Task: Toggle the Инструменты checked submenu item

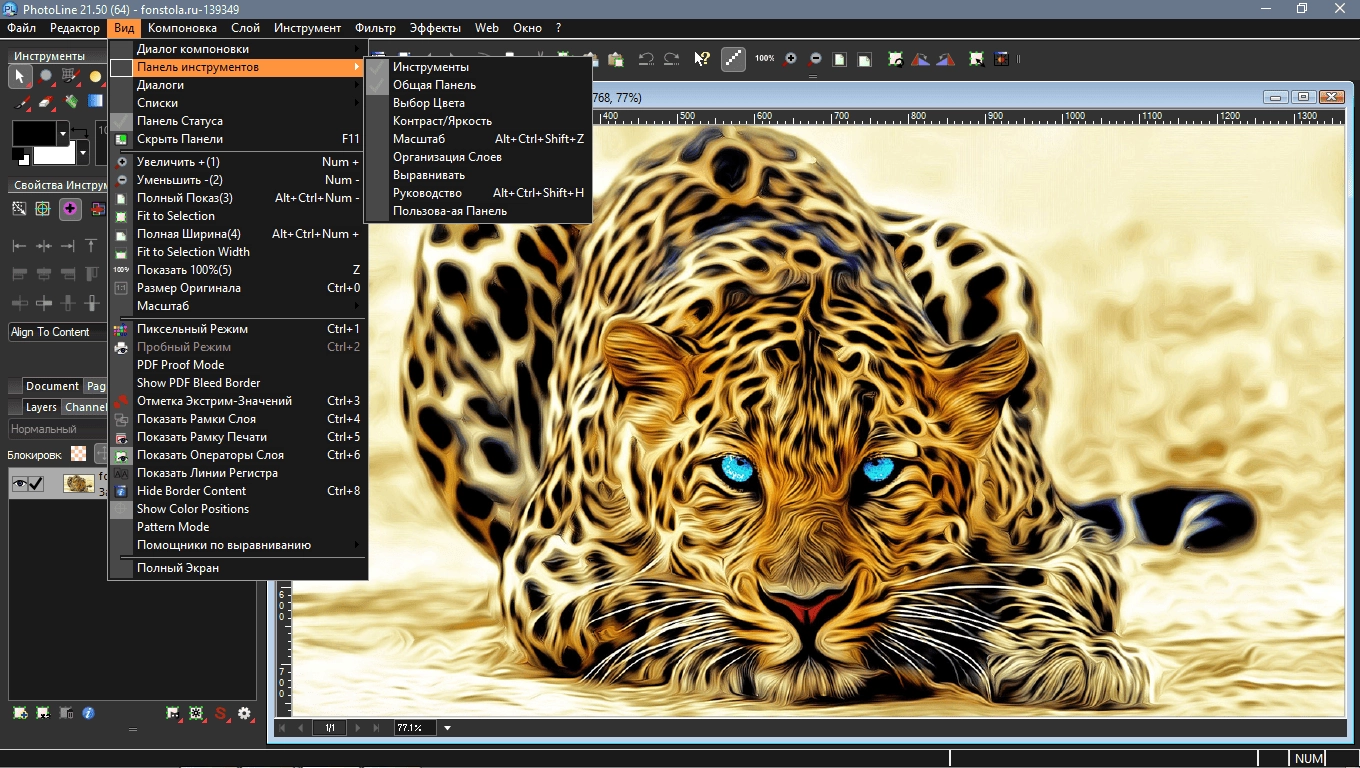Action: [x=478, y=67]
